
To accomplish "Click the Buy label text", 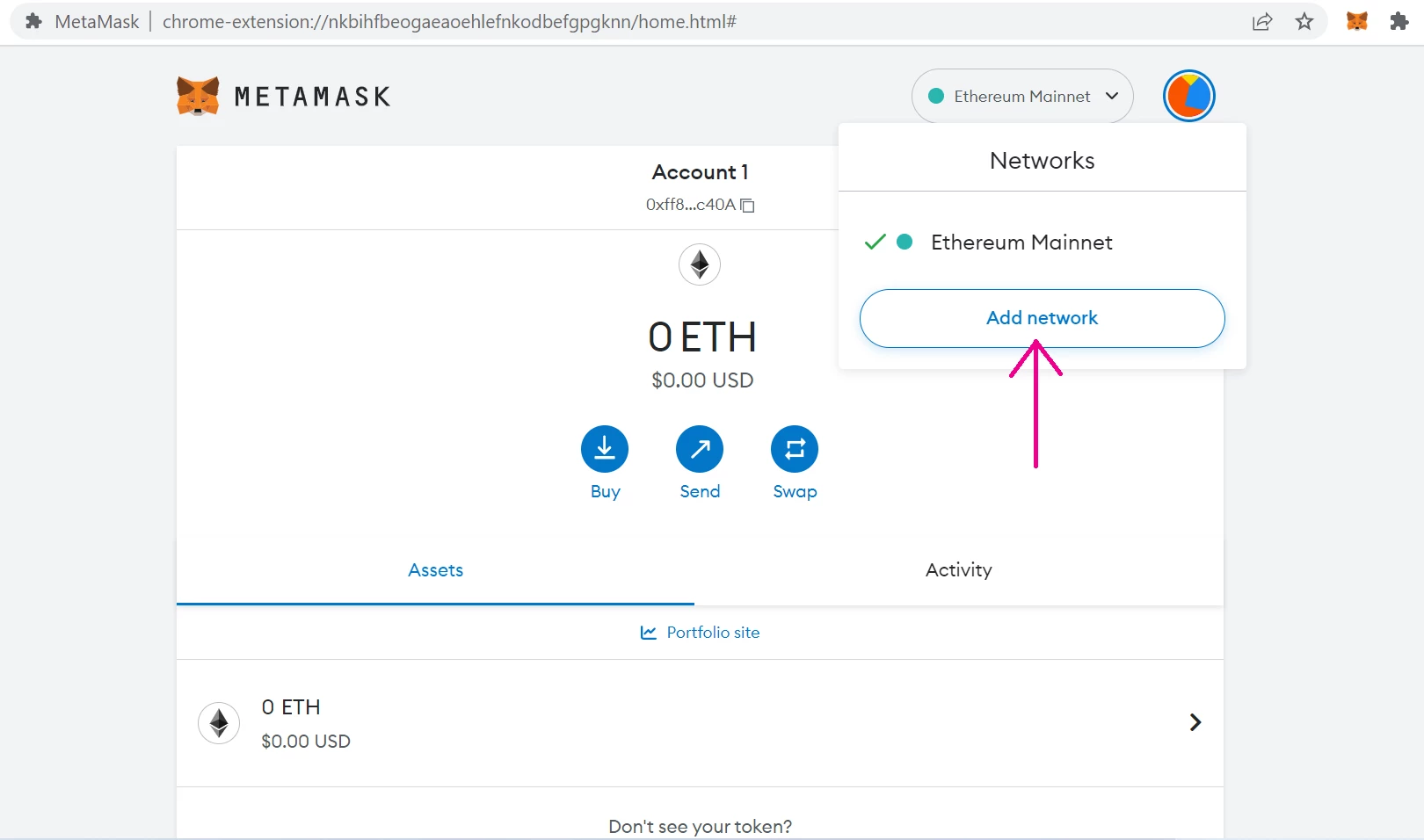I will [x=606, y=492].
